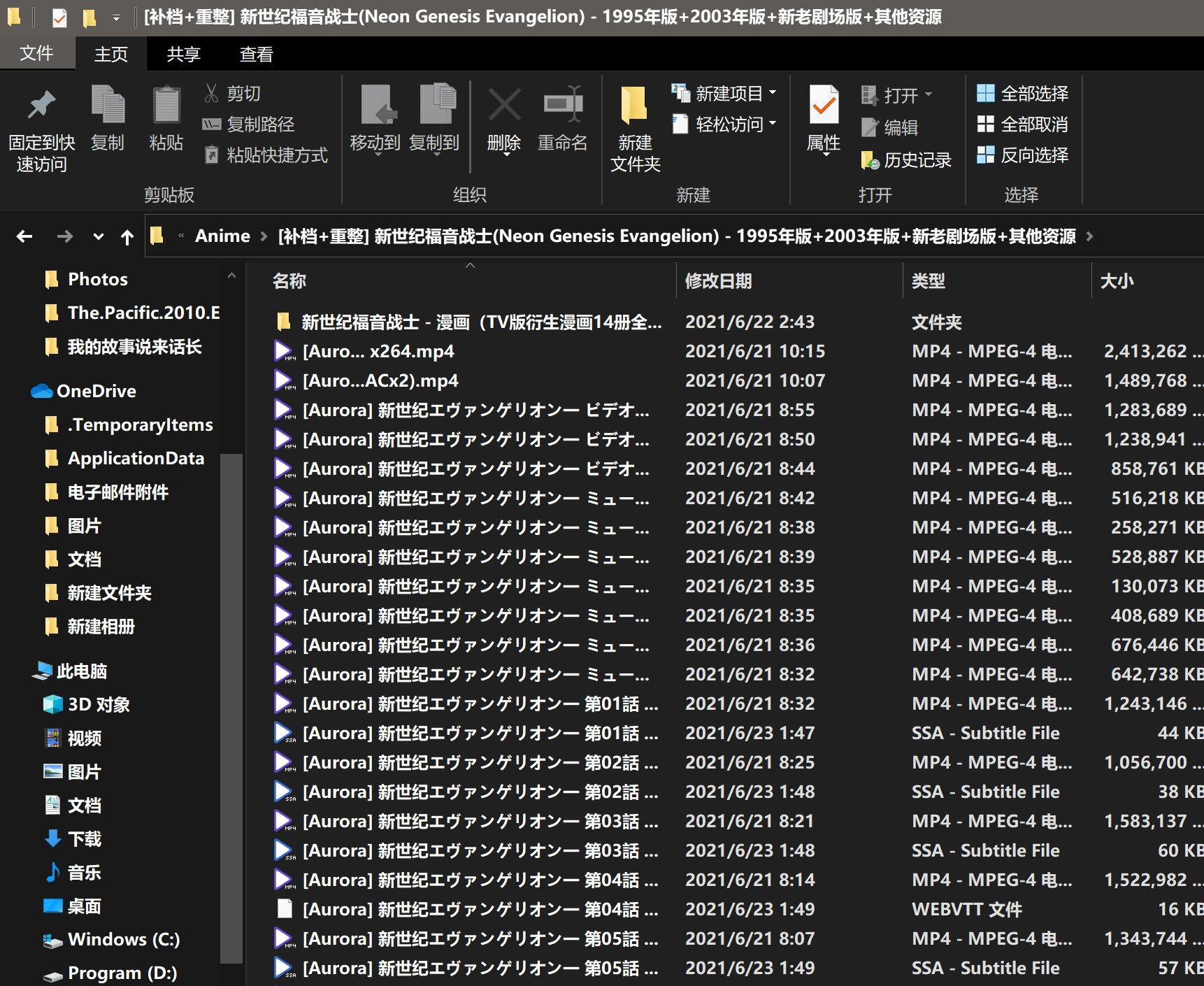
Task: Switch to the View ribbon tab
Action: tap(257, 54)
